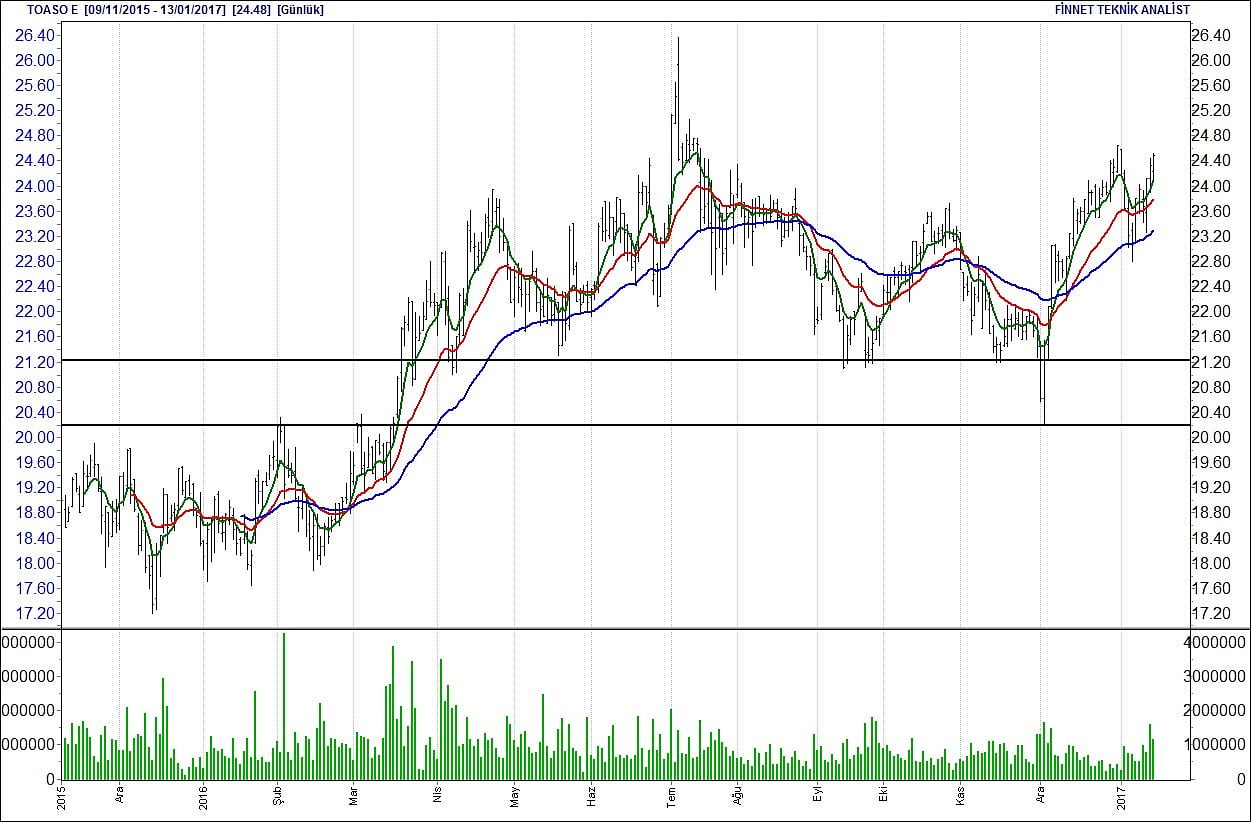Open the Günlük period label
This screenshot has width=1251, height=822.
[300, 9]
